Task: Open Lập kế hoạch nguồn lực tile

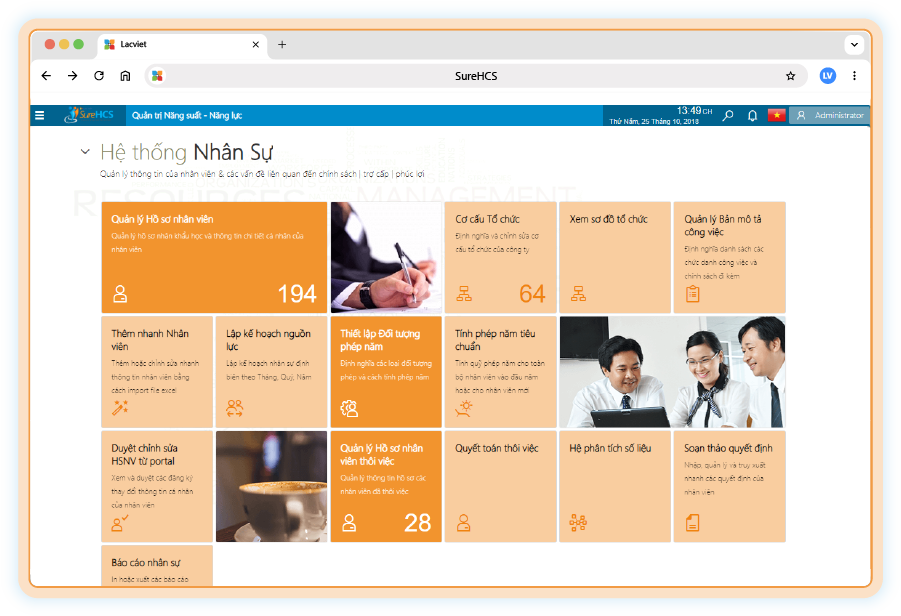Action: [x=271, y=372]
